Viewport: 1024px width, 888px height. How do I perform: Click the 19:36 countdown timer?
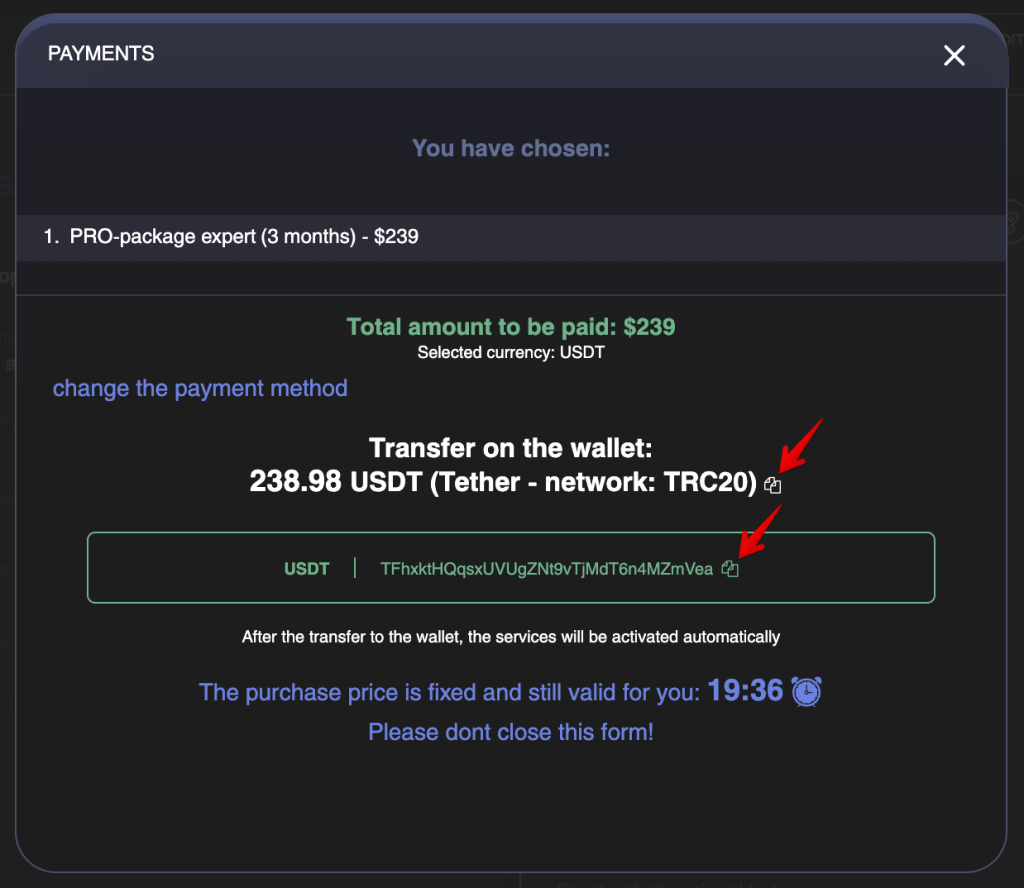pos(745,691)
